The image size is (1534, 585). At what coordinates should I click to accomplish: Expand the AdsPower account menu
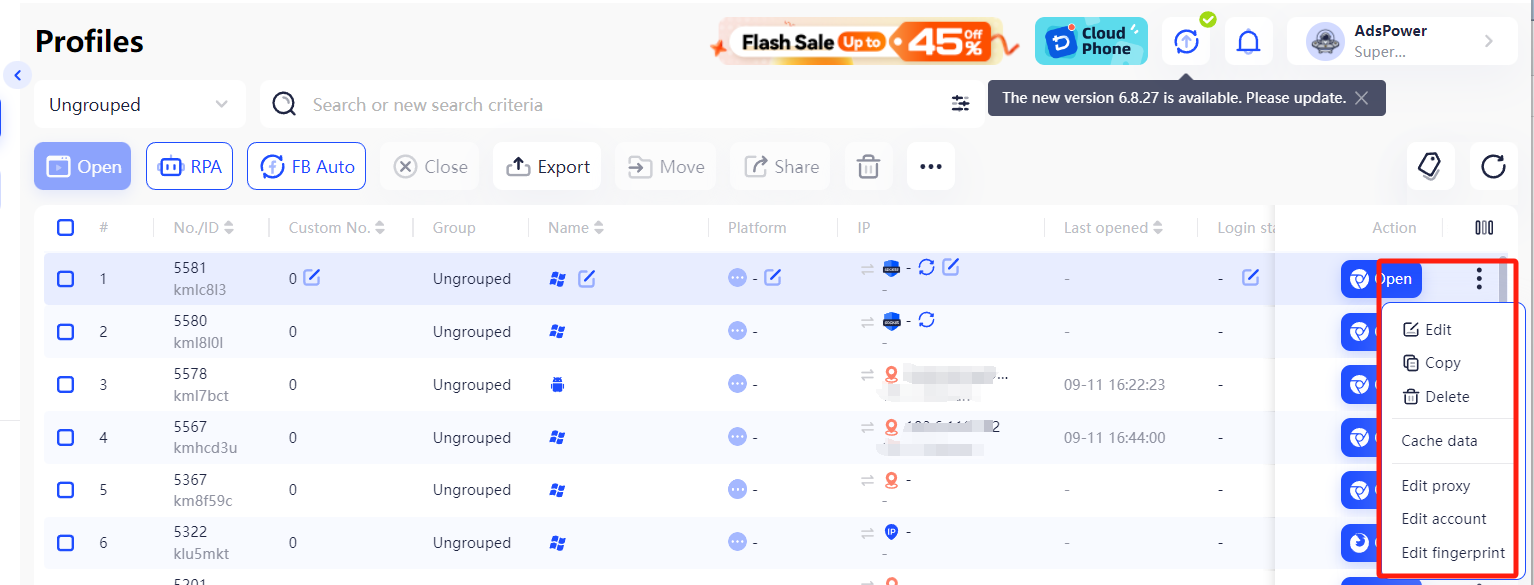(x=1402, y=40)
